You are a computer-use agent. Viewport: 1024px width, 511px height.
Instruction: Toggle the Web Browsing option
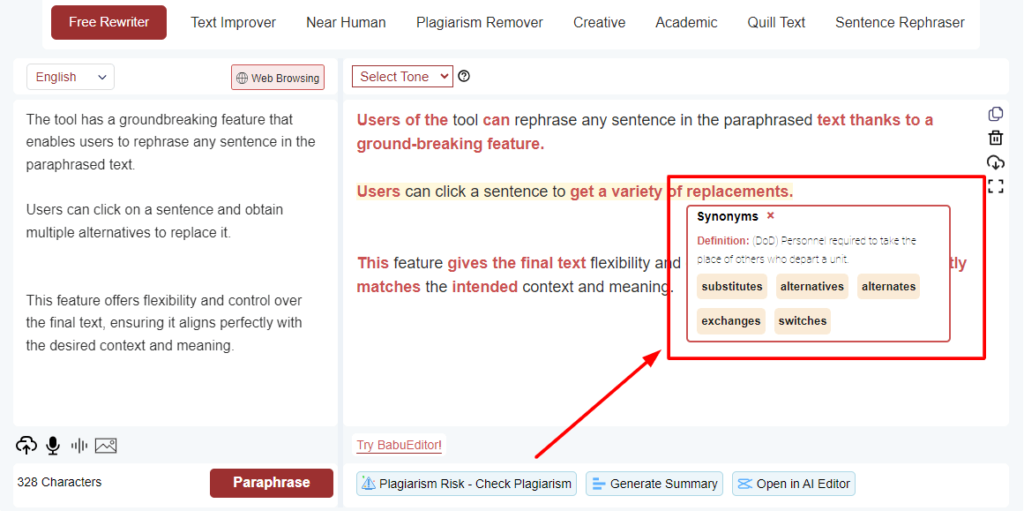click(278, 78)
